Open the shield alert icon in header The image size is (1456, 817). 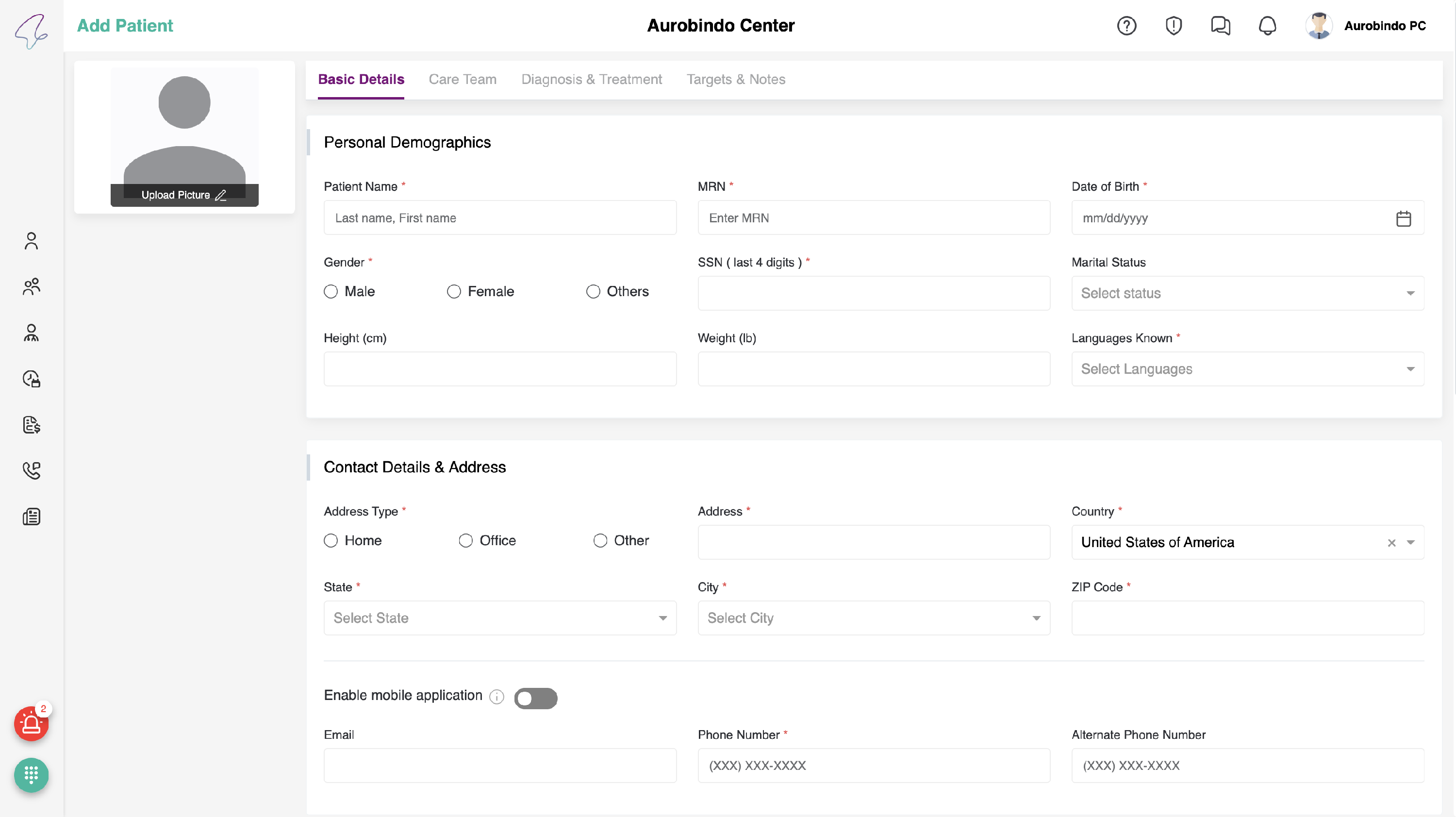pyautogui.click(x=1174, y=25)
